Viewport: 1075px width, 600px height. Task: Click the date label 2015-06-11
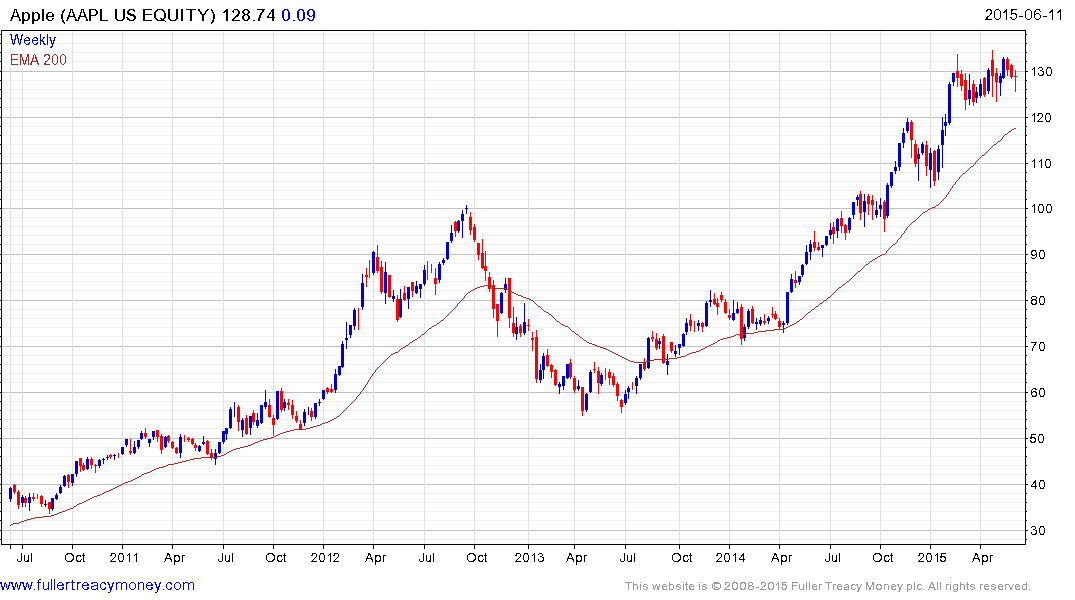(1023, 15)
